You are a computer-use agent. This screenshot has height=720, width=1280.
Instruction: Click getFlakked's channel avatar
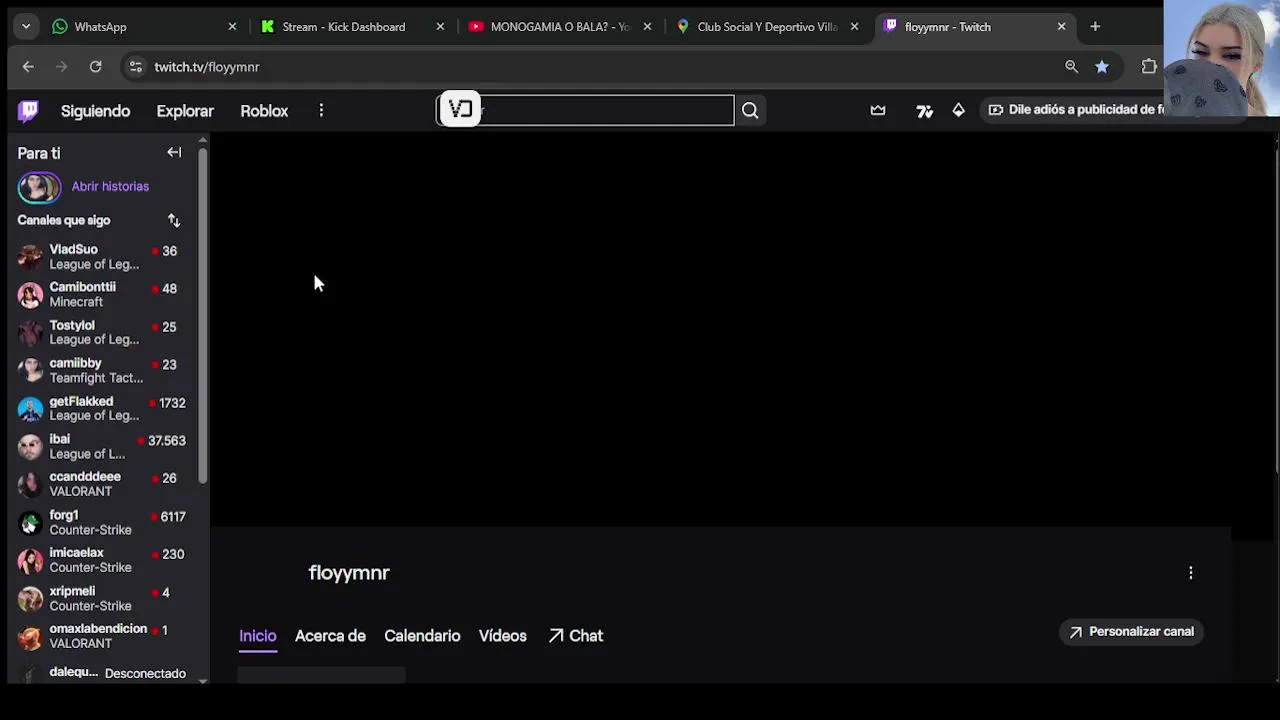(30, 408)
